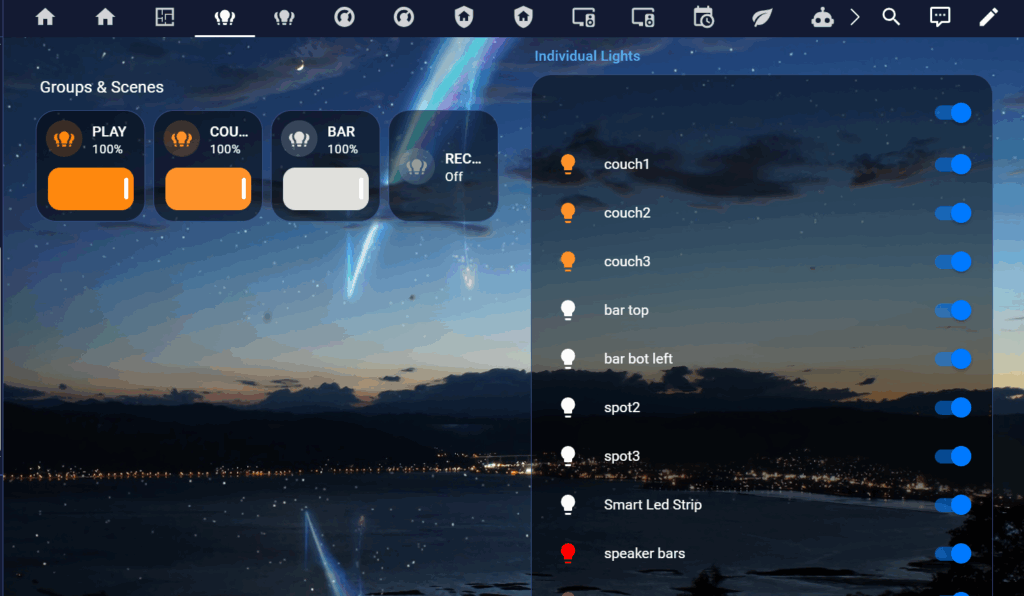Open the couch2 light name

(x=627, y=213)
